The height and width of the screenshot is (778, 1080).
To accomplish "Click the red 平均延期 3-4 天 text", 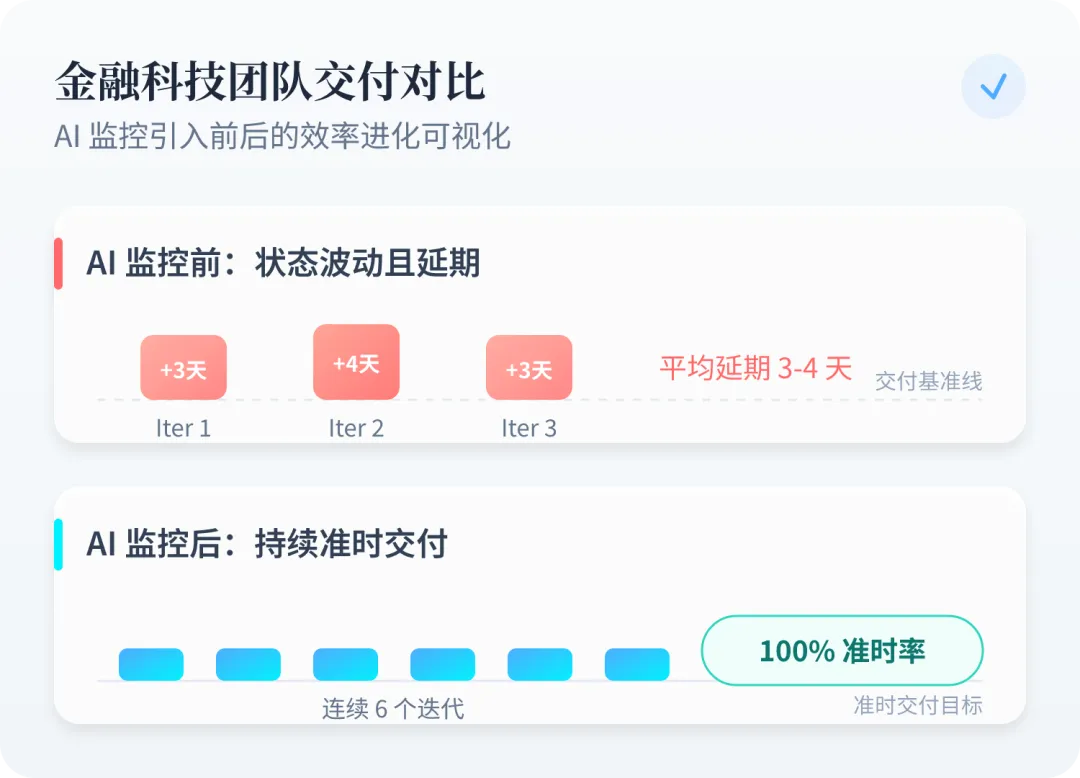I will [755, 368].
